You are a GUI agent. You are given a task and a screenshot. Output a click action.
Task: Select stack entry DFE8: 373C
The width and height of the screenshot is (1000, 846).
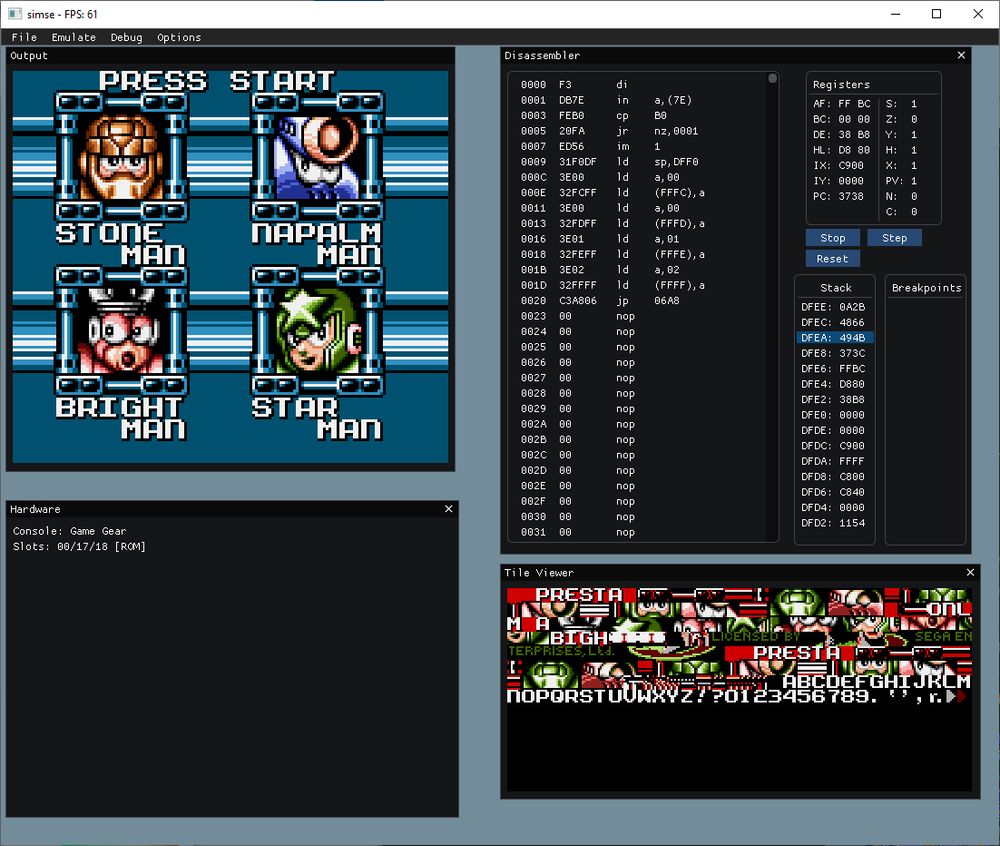834,353
